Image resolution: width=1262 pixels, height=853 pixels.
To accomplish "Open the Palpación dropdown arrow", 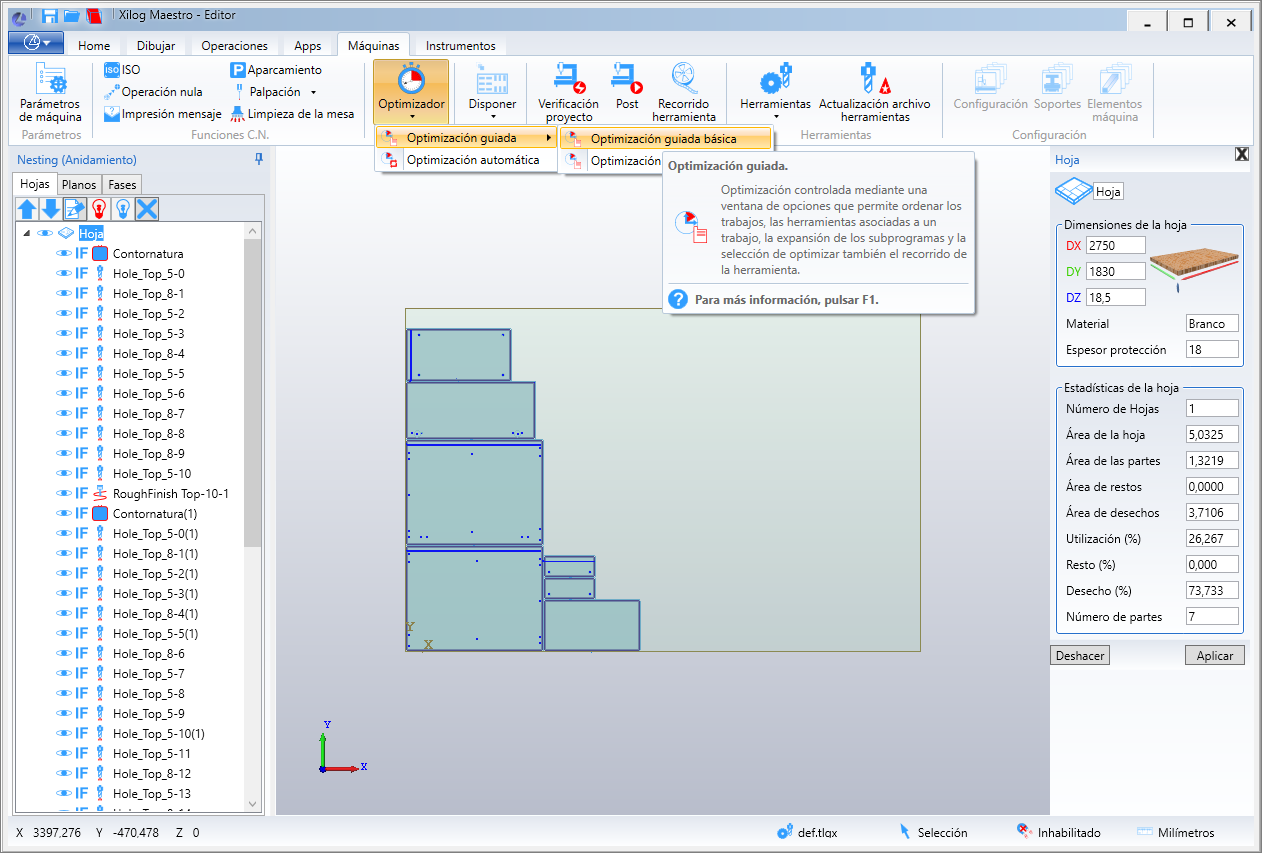I will 313,92.
